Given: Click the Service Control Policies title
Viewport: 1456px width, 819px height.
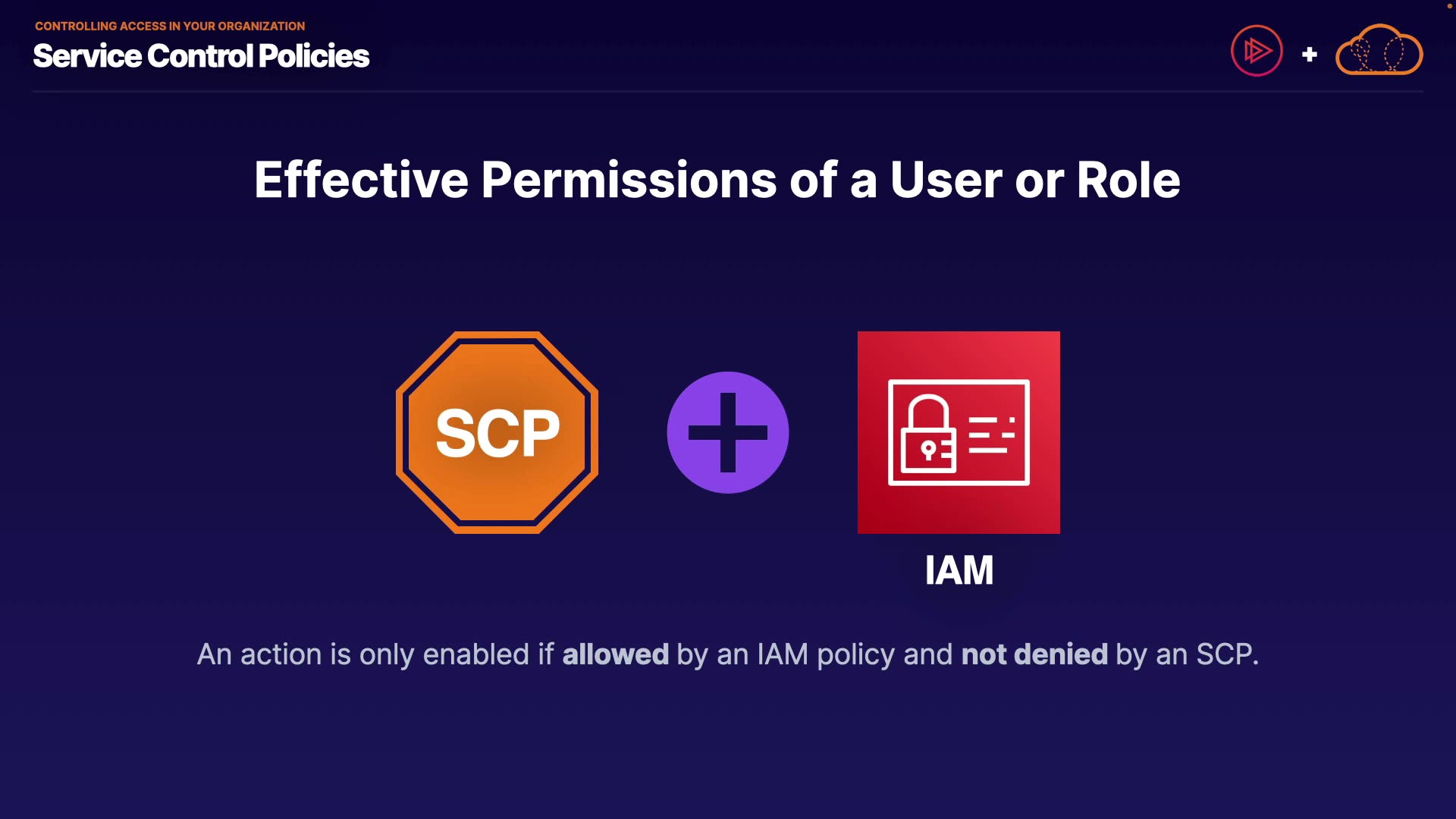Looking at the screenshot, I should pos(201,56).
